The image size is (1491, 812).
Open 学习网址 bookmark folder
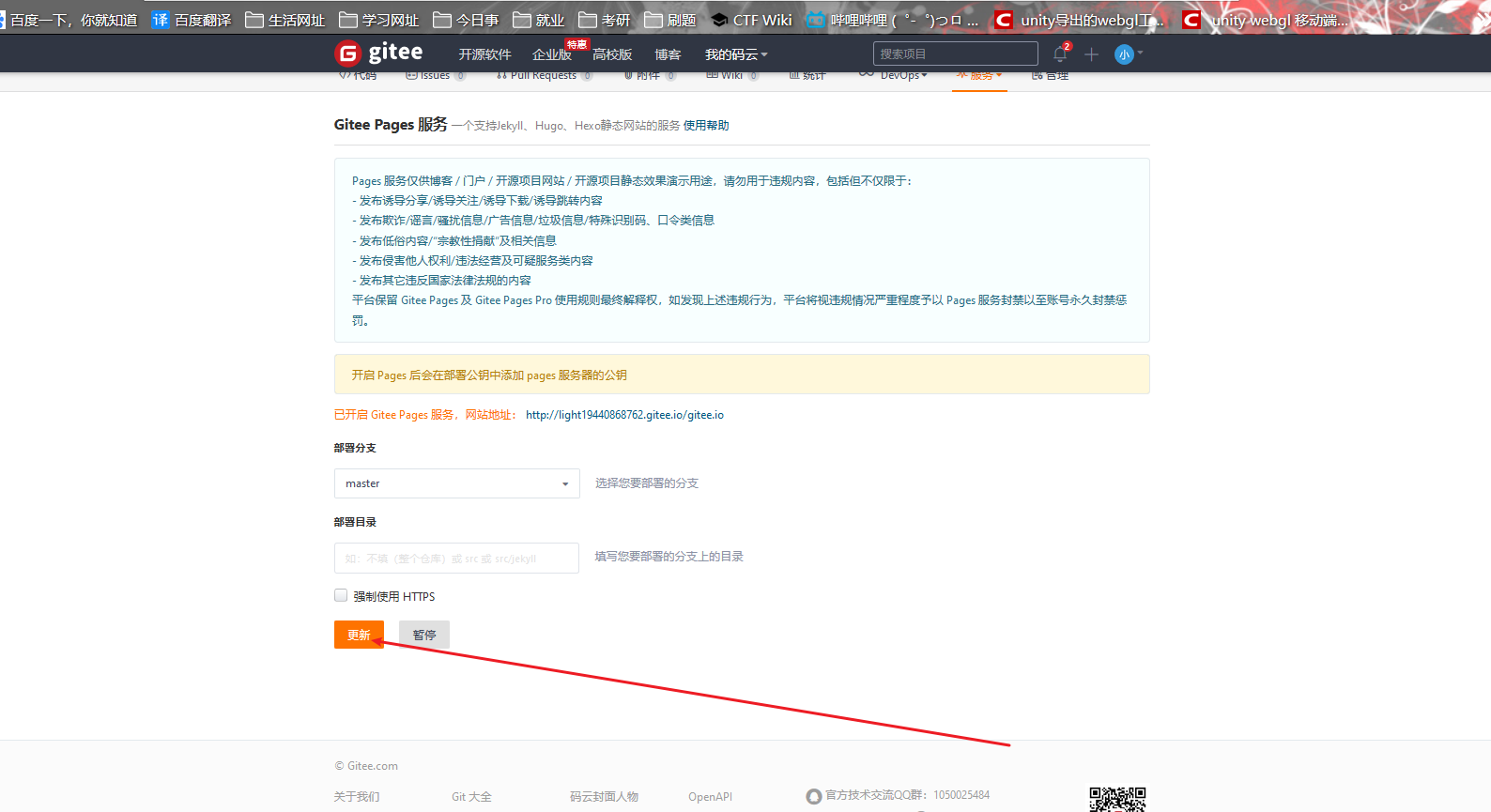(x=378, y=20)
